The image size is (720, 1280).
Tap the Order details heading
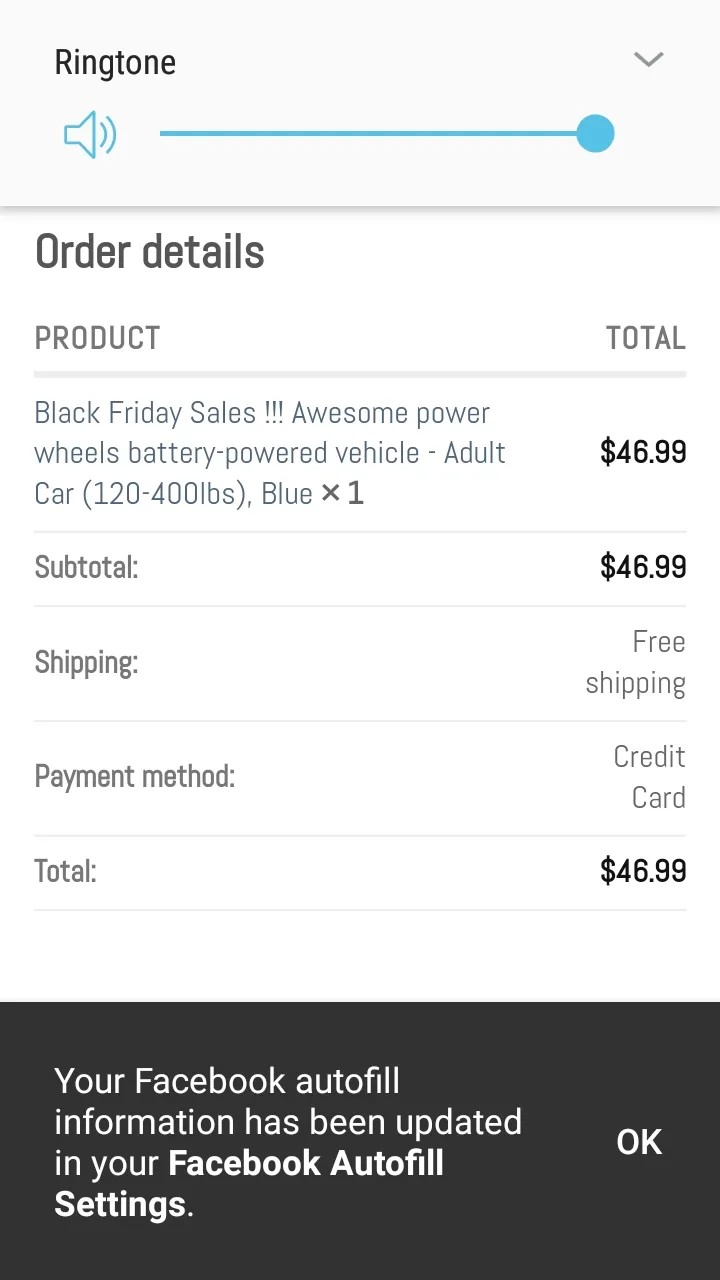click(x=150, y=251)
